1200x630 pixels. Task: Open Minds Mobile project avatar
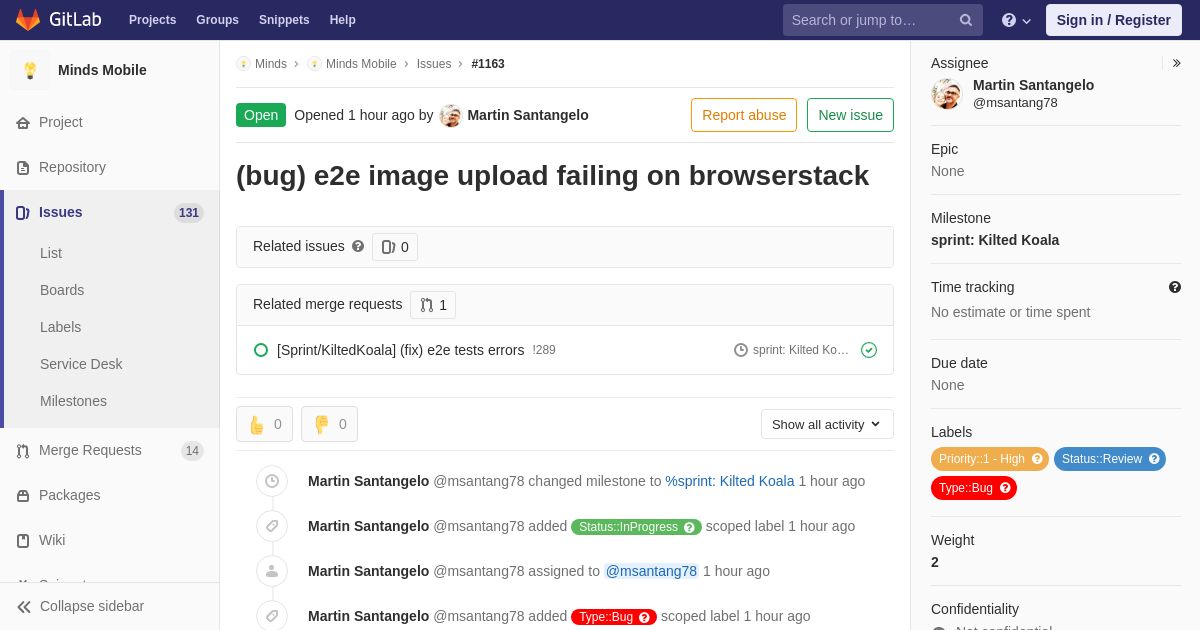[30, 70]
